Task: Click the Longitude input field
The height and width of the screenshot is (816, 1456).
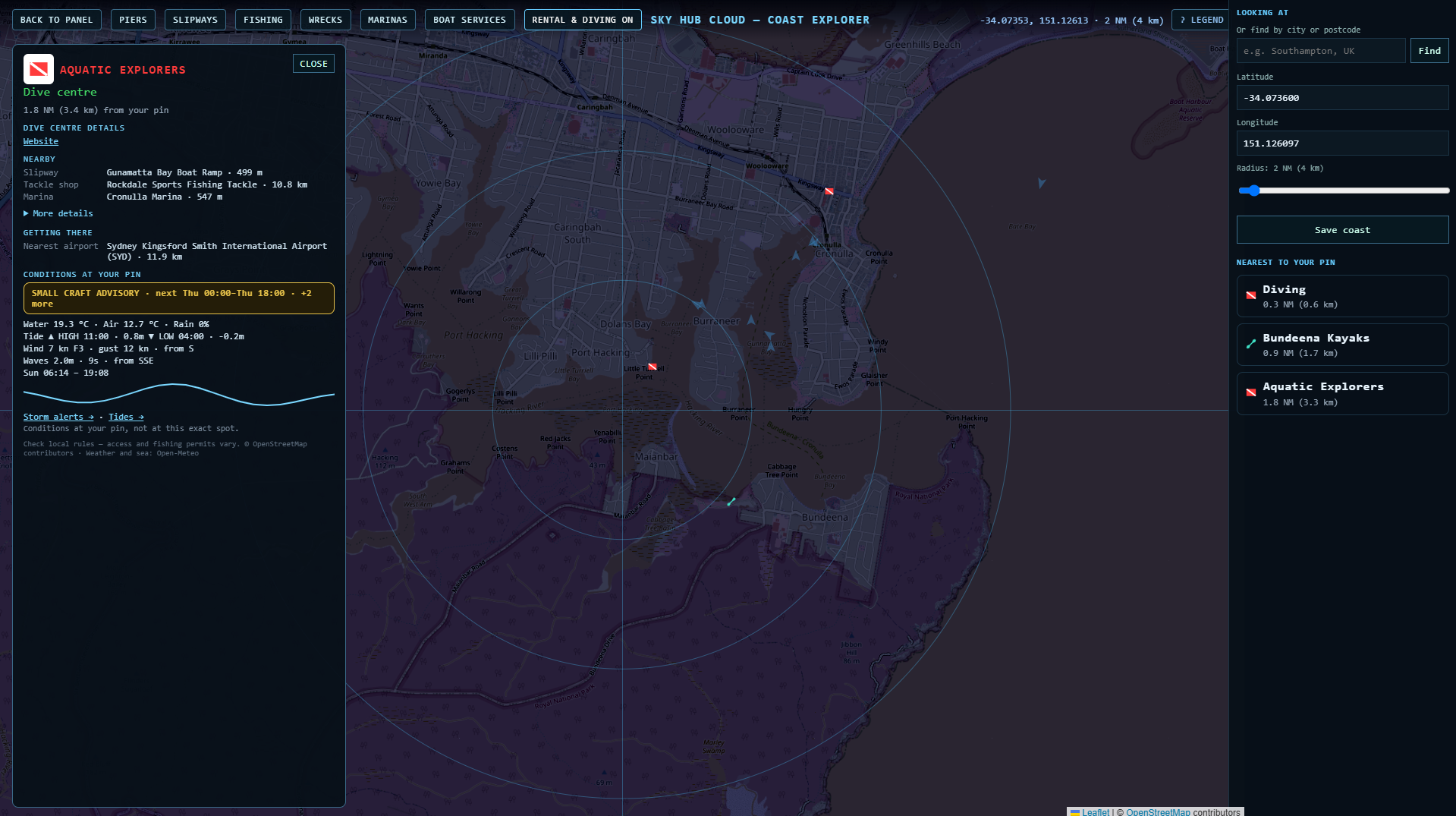Action: 1342,143
